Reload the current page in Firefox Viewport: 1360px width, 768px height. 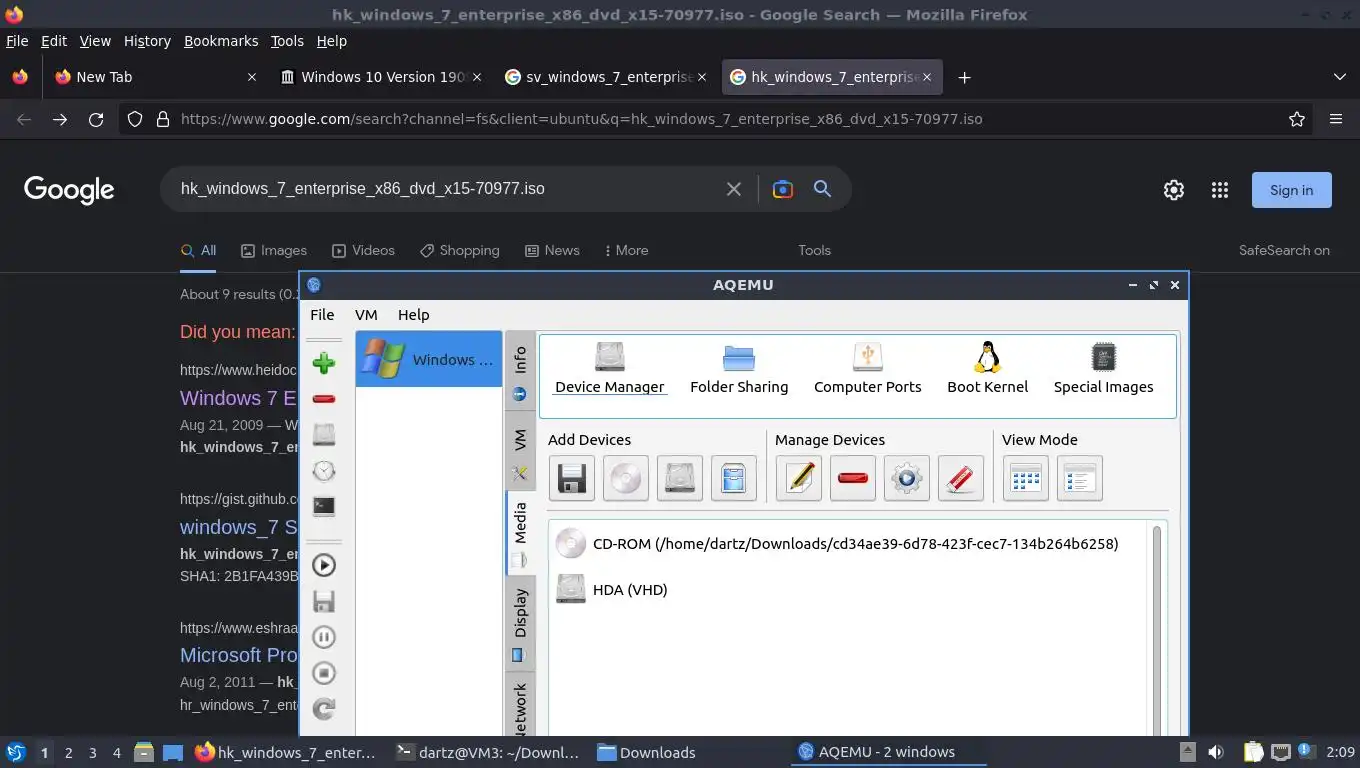pos(96,119)
